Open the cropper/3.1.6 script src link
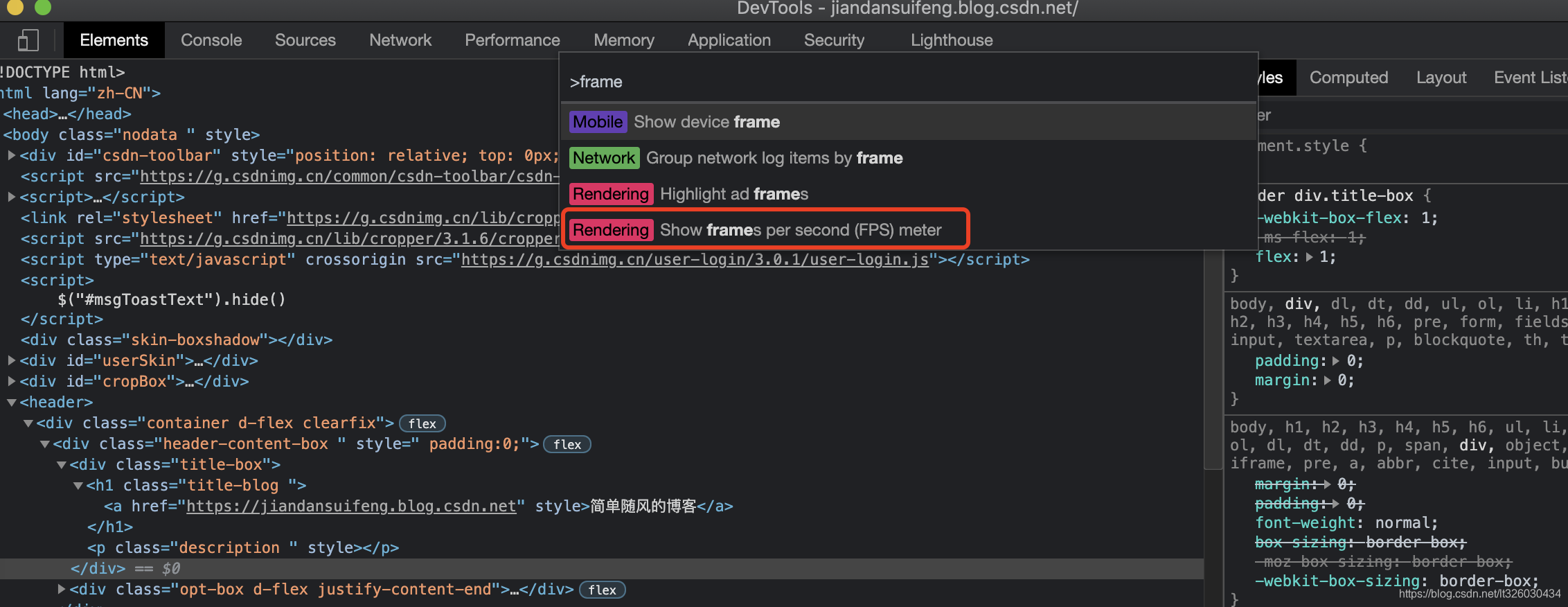The height and width of the screenshot is (607, 1568). [x=349, y=238]
